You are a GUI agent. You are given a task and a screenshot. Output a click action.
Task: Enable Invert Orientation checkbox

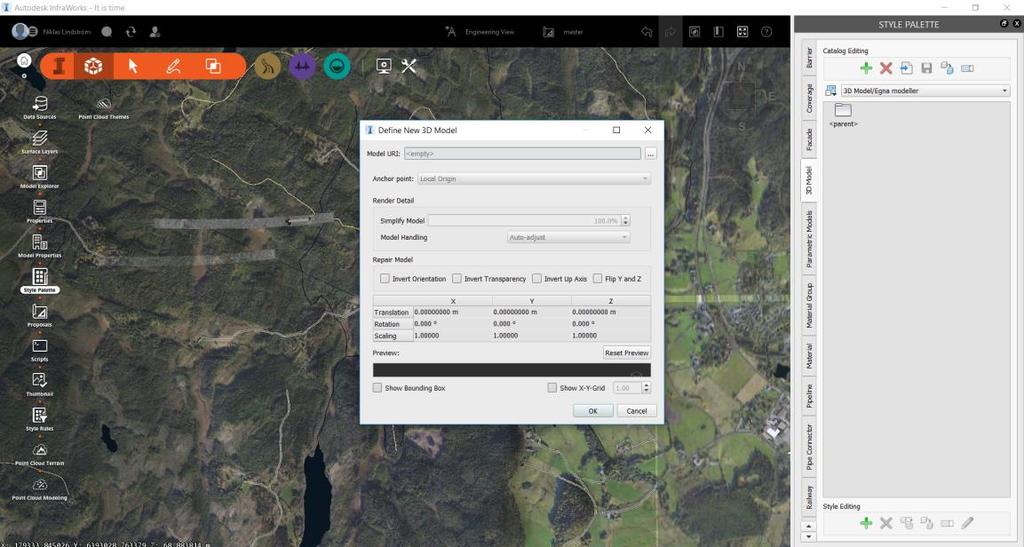(385, 279)
